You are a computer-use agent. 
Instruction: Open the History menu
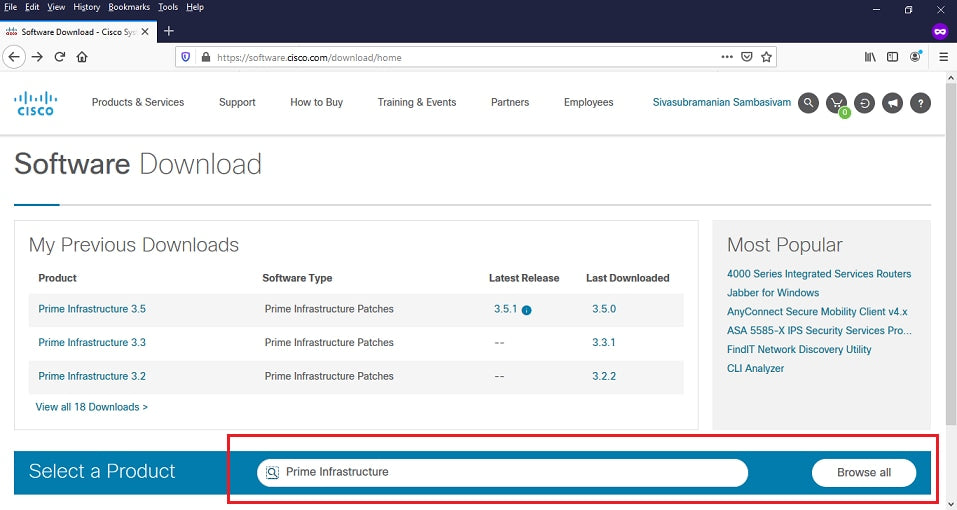87,7
